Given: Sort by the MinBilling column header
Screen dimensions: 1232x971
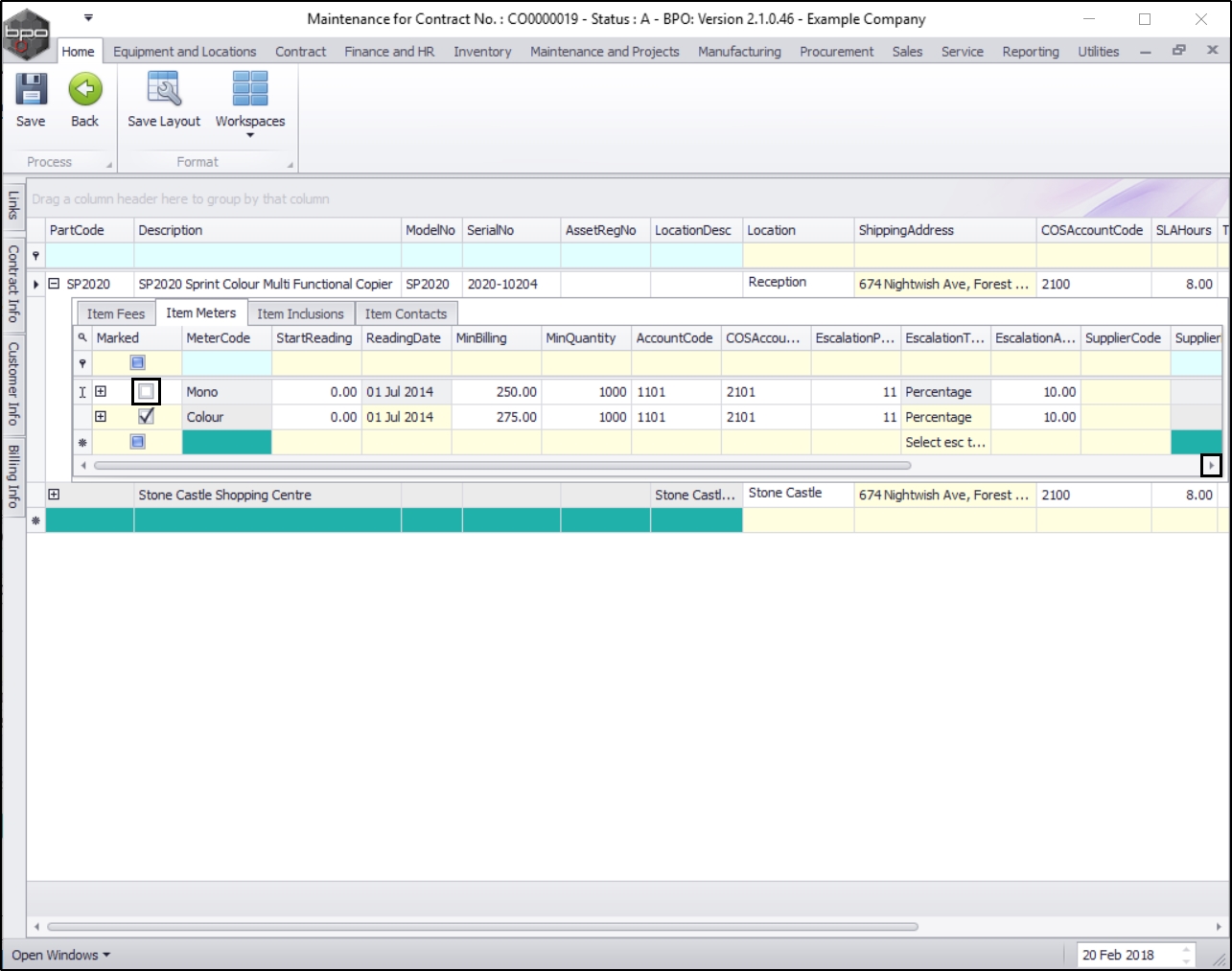Looking at the screenshot, I should 496,337.
